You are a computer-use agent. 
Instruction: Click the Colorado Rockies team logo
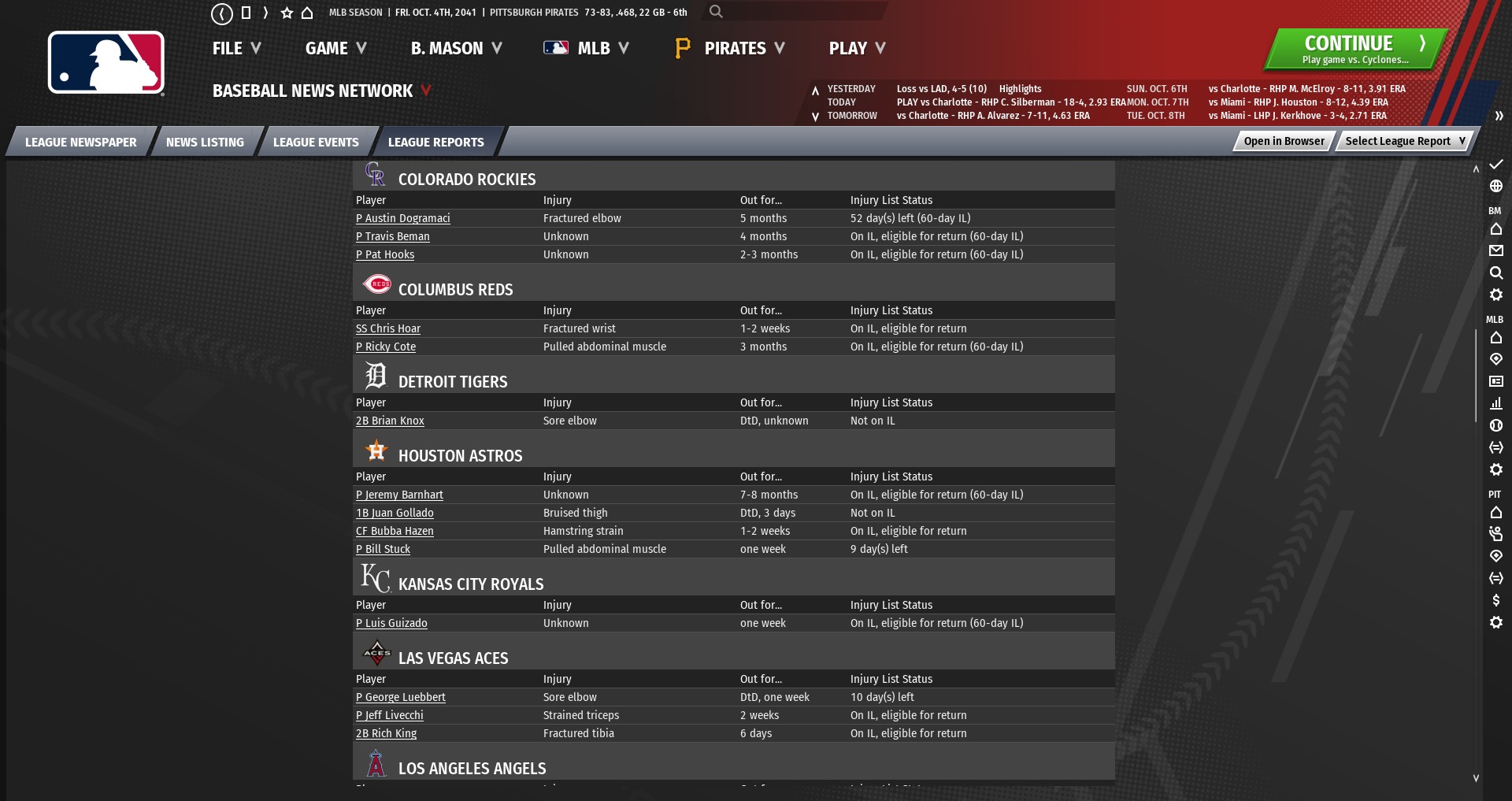pyautogui.click(x=376, y=174)
